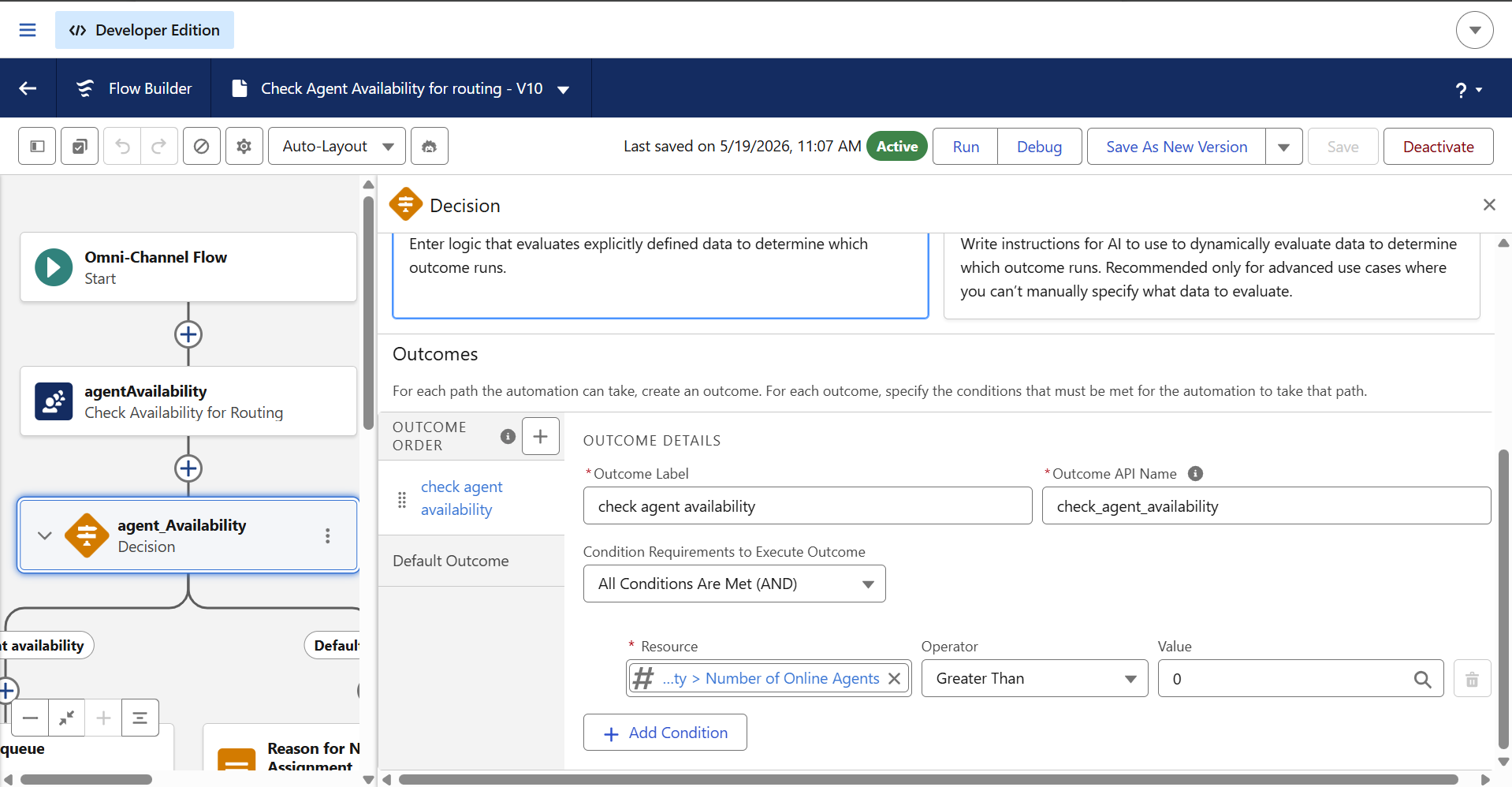
Task: Click the undo arrow
Action: [x=122, y=146]
